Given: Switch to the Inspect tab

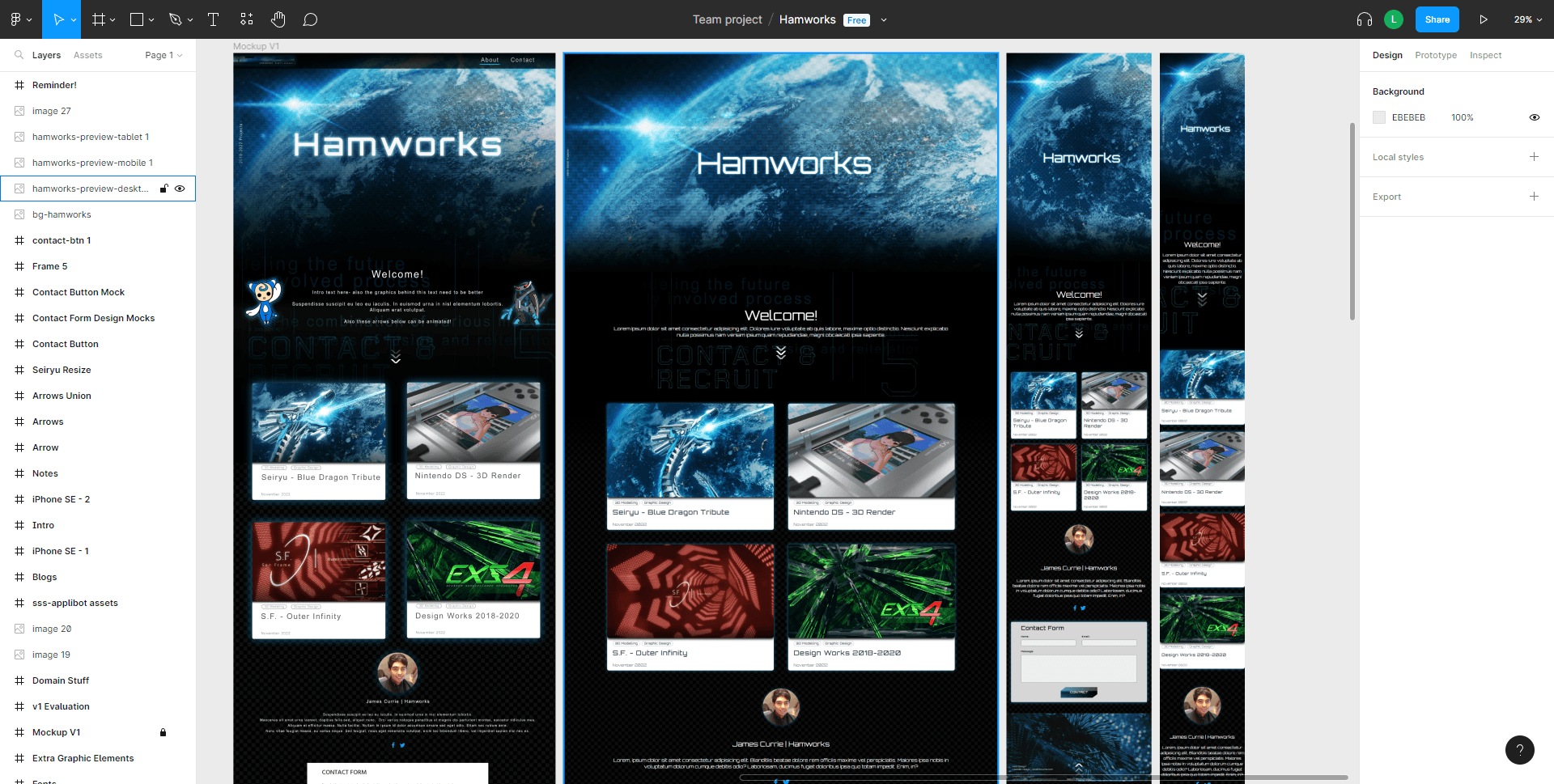Looking at the screenshot, I should (x=1485, y=55).
